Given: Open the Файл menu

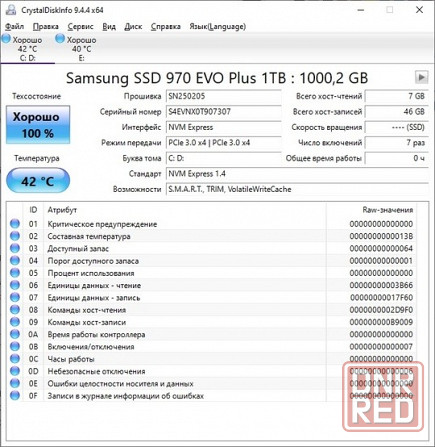Looking at the screenshot, I should (14, 26).
